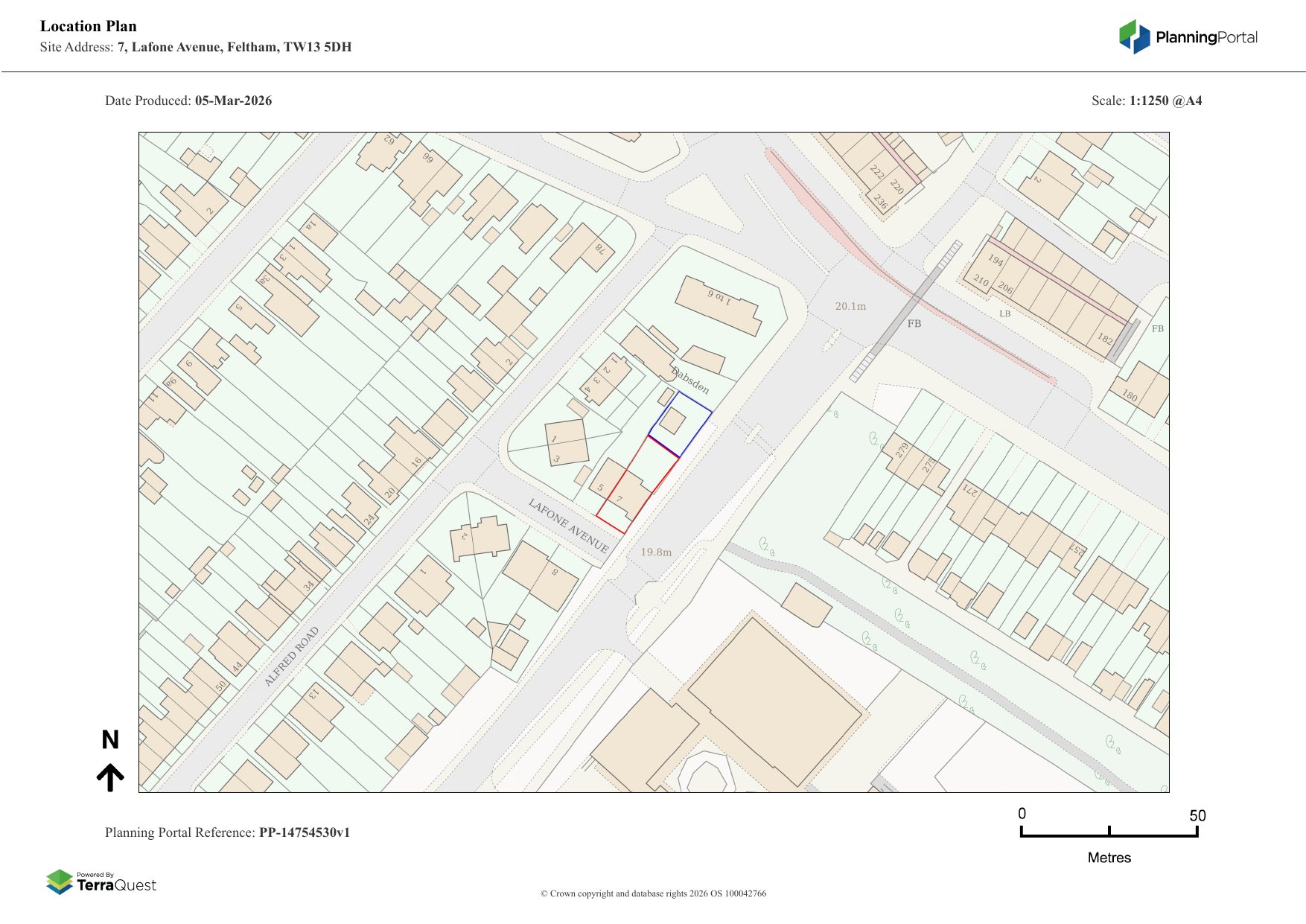Click the building labelled 1 to 6

point(718,305)
